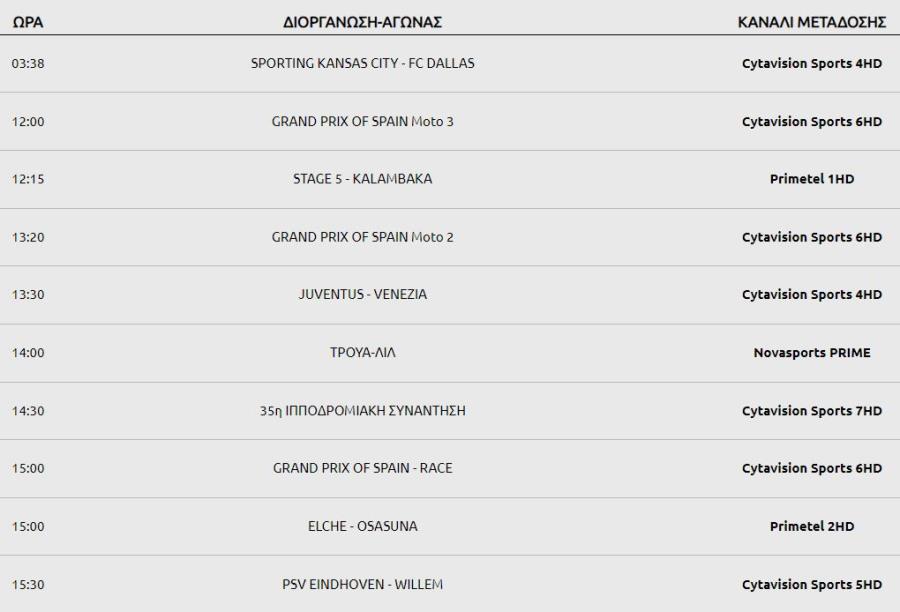The height and width of the screenshot is (612, 900).
Task: Click the Cytavision Sports 5HD channel
Action: pyautogui.click(x=812, y=584)
